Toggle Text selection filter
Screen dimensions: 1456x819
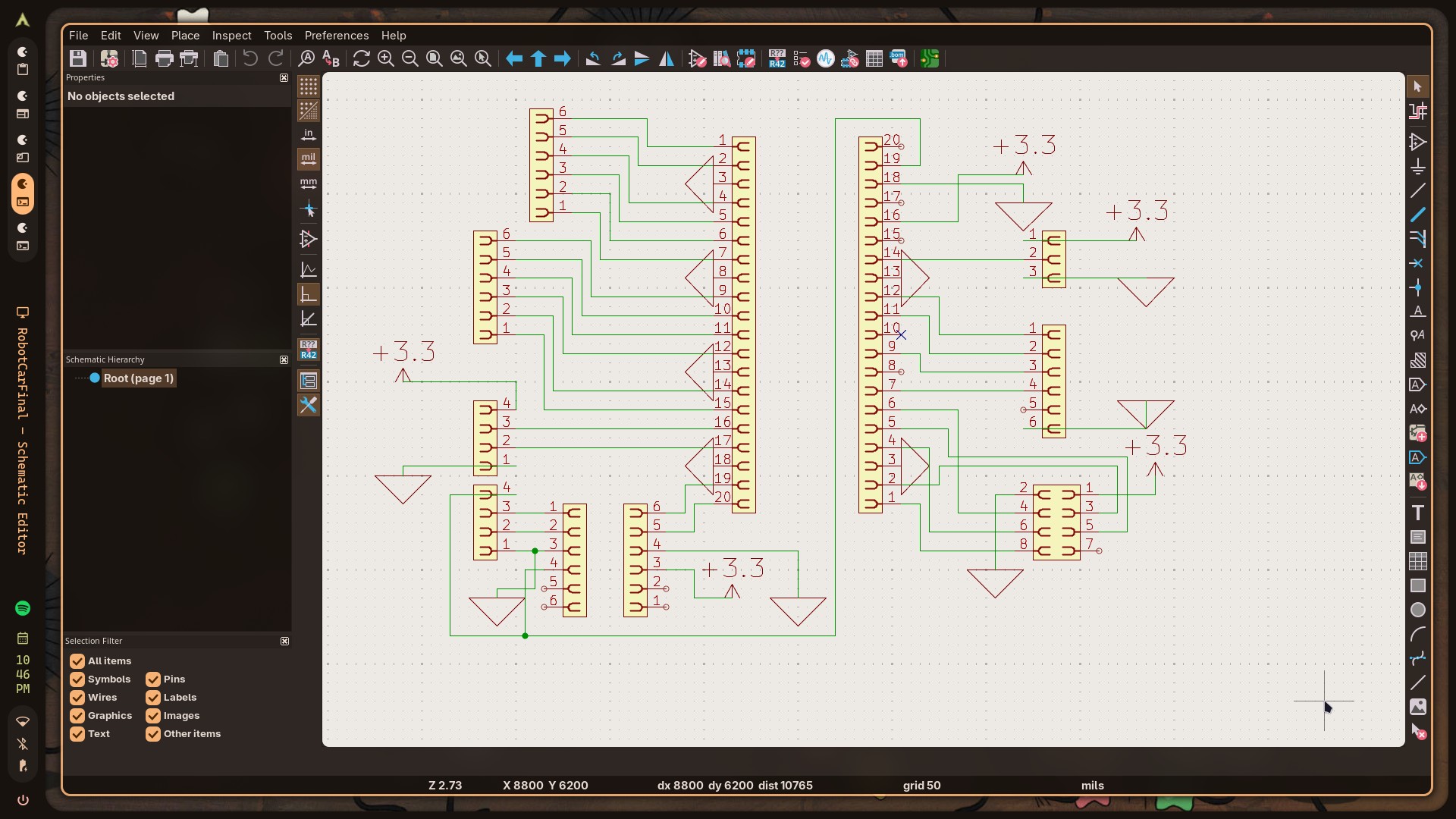[x=77, y=734]
